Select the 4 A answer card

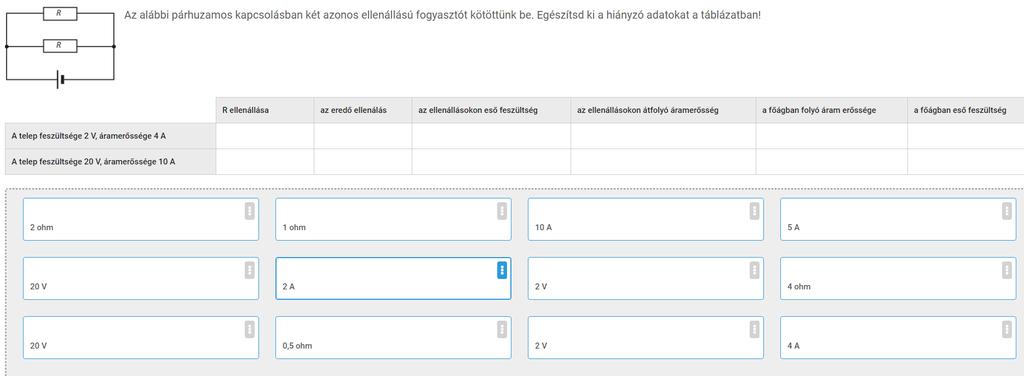(898, 337)
